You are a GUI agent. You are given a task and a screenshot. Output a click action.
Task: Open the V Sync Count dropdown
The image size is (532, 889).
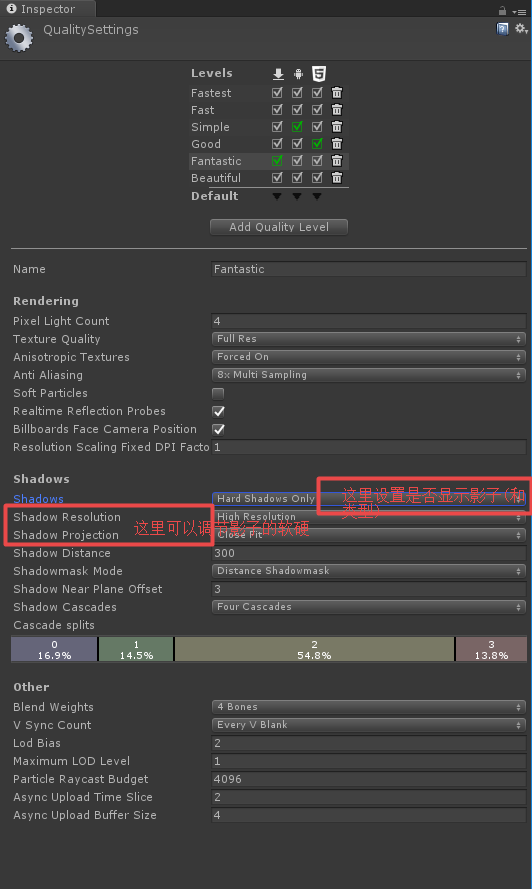click(x=369, y=725)
